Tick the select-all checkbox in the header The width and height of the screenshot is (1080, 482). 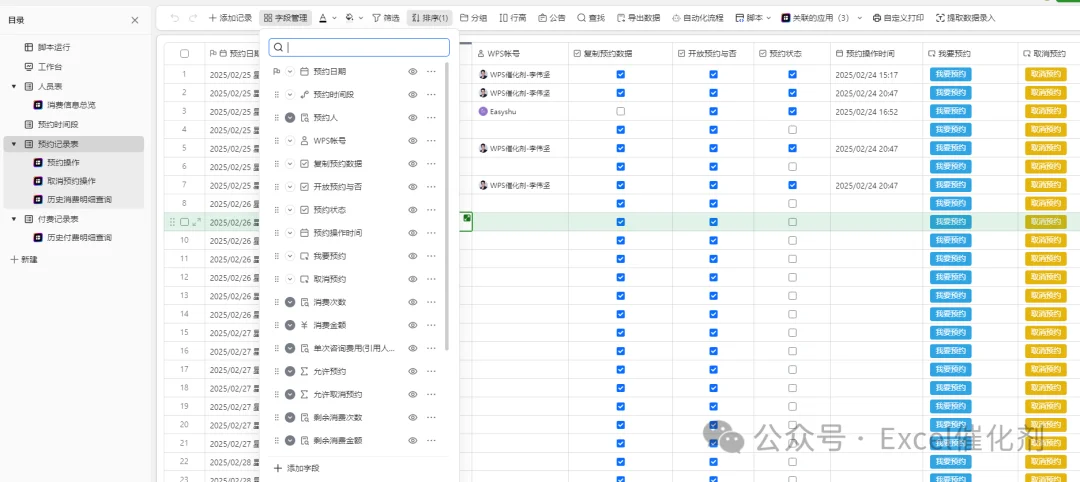click(x=184, y=54)
